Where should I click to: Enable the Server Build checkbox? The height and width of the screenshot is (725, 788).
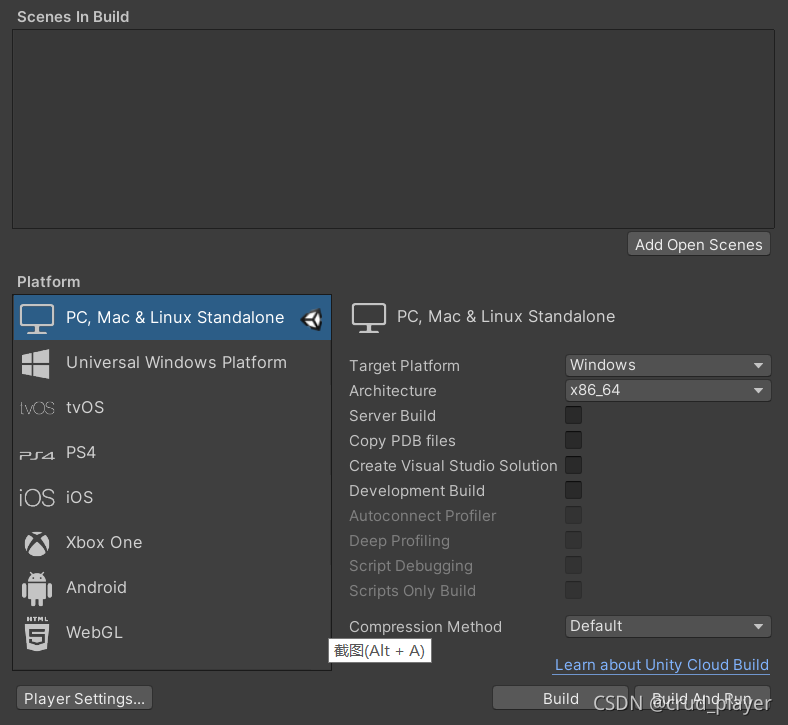click(573, 416)
